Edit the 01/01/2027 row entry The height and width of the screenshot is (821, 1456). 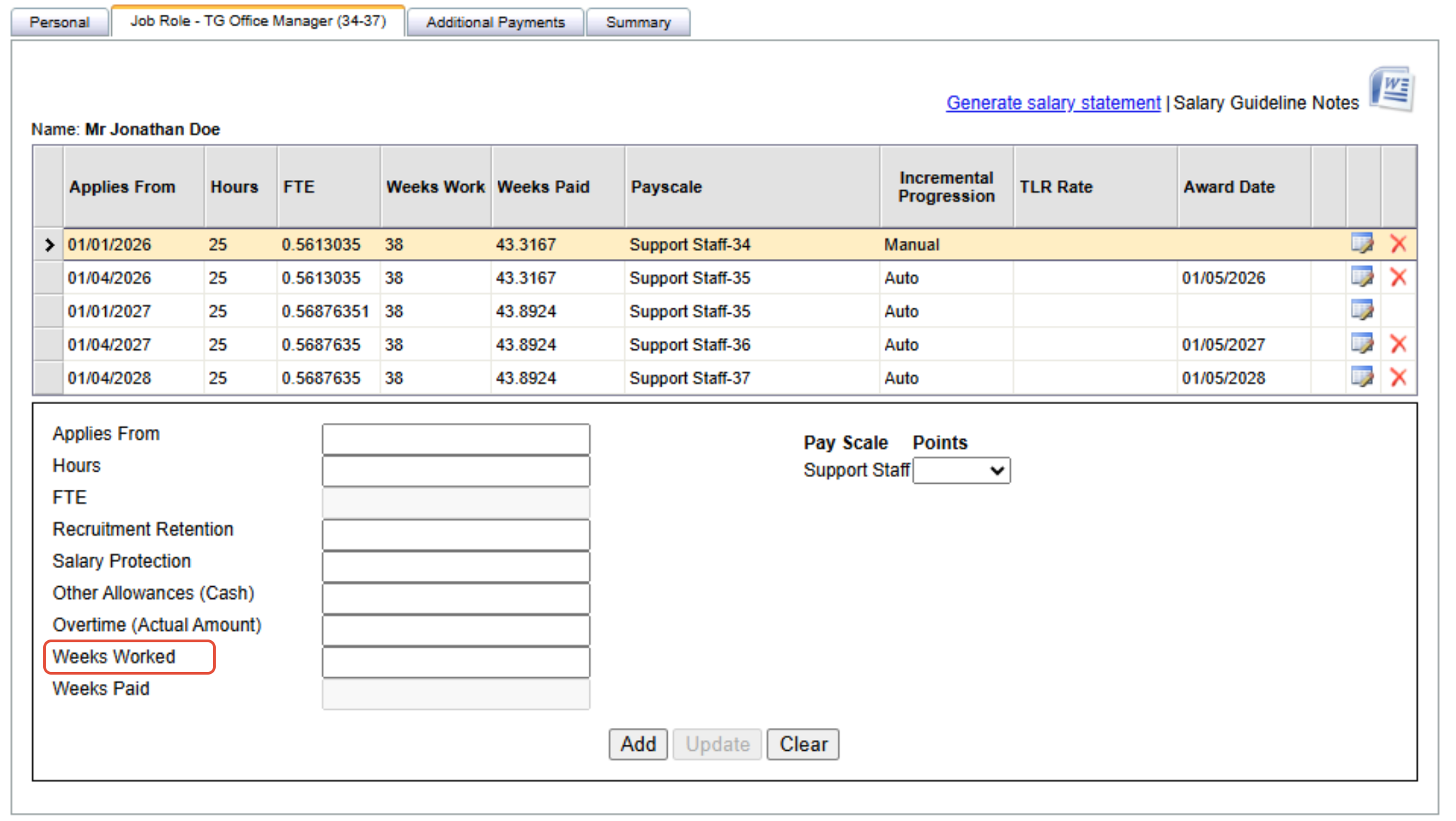pyautogui.click(x=1362, y=310)
